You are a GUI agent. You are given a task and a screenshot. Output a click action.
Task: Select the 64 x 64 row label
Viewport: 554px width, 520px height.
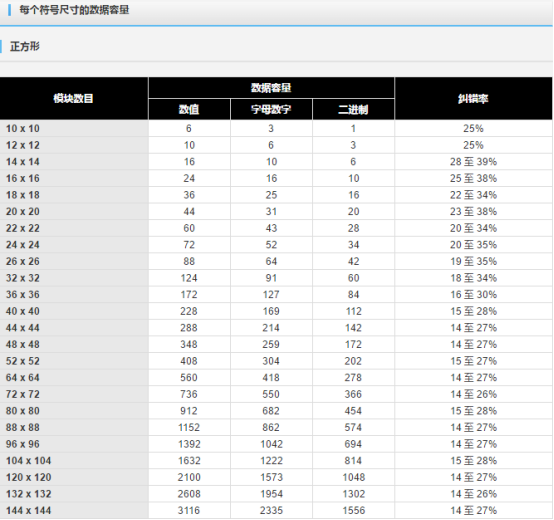23,378
